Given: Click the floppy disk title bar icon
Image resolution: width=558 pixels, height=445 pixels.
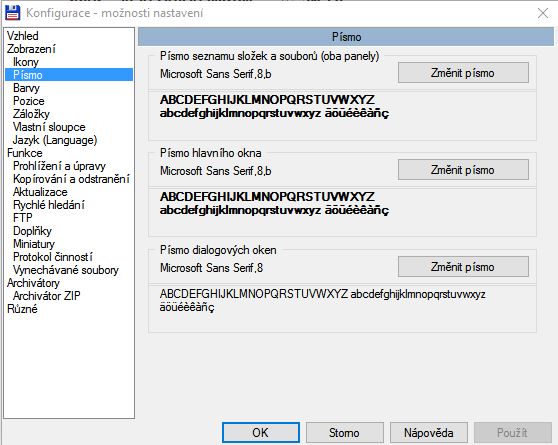Looking at the screenshot, I should [x=12, y=13].
